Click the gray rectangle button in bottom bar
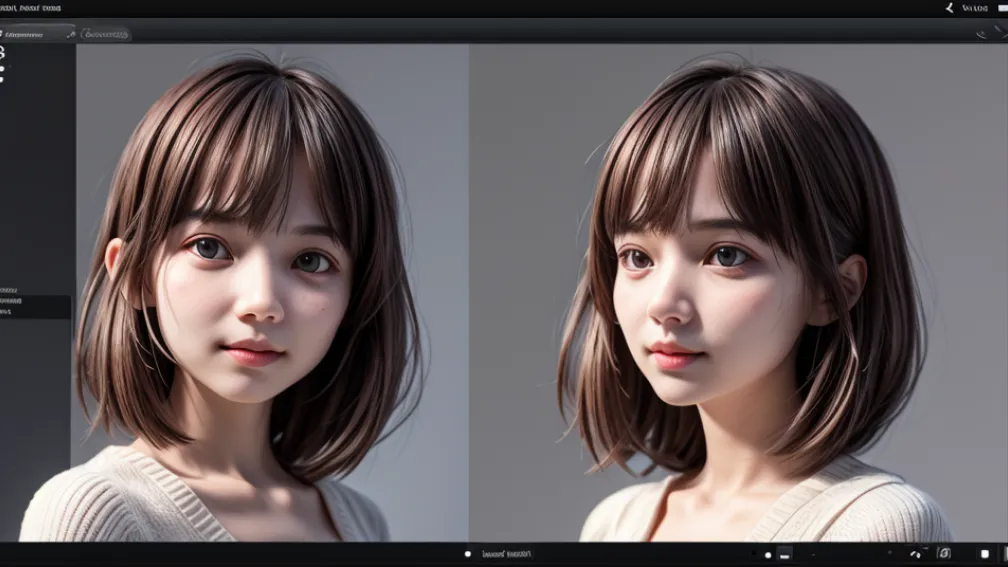This screenshot has width=1008, height=567. (785, 554)
